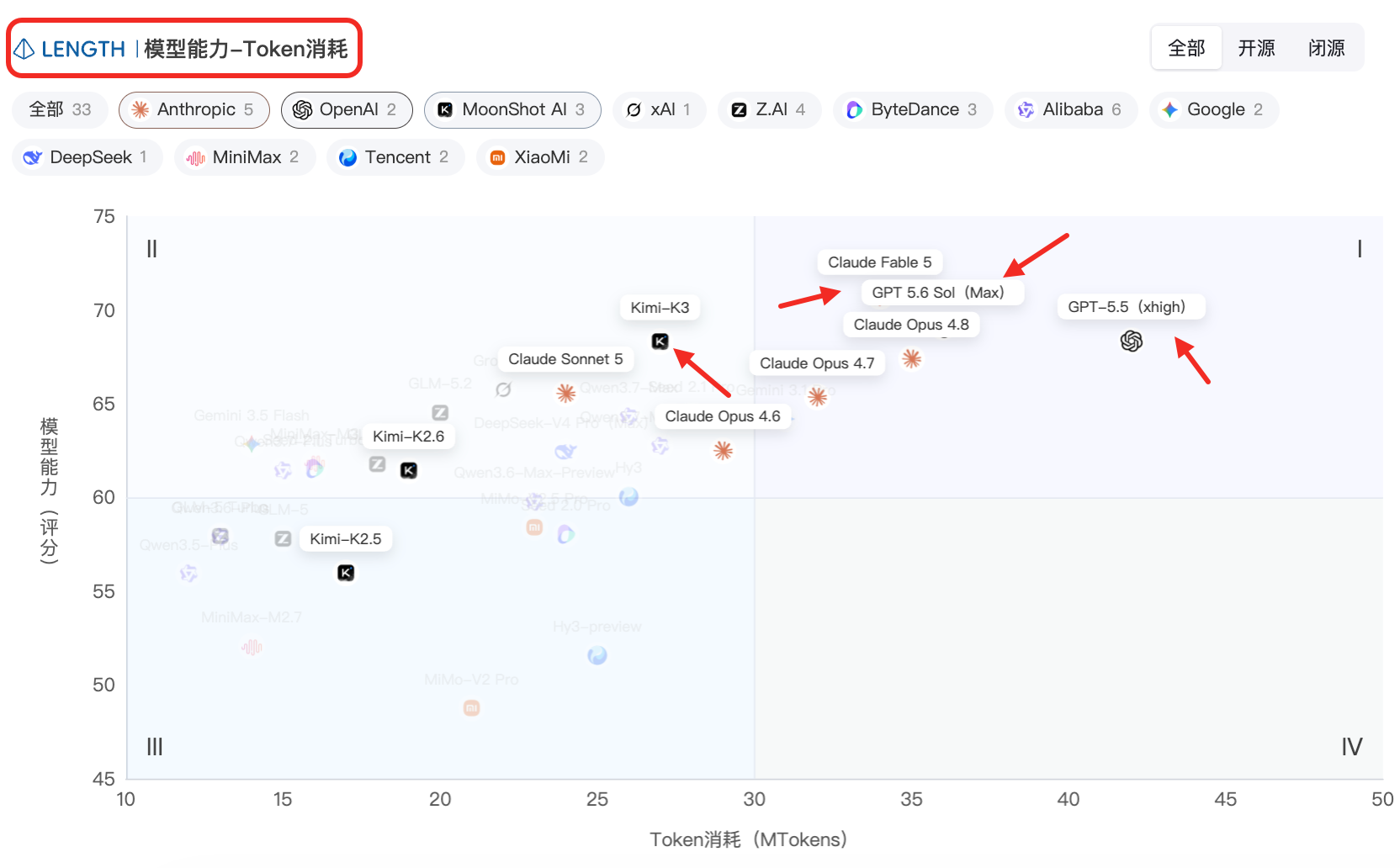The height and width of the screenshot is (868, 1400).
Task: Switch to the 开源 tab
Action: pyautogui.click(x=1256, y=48)
